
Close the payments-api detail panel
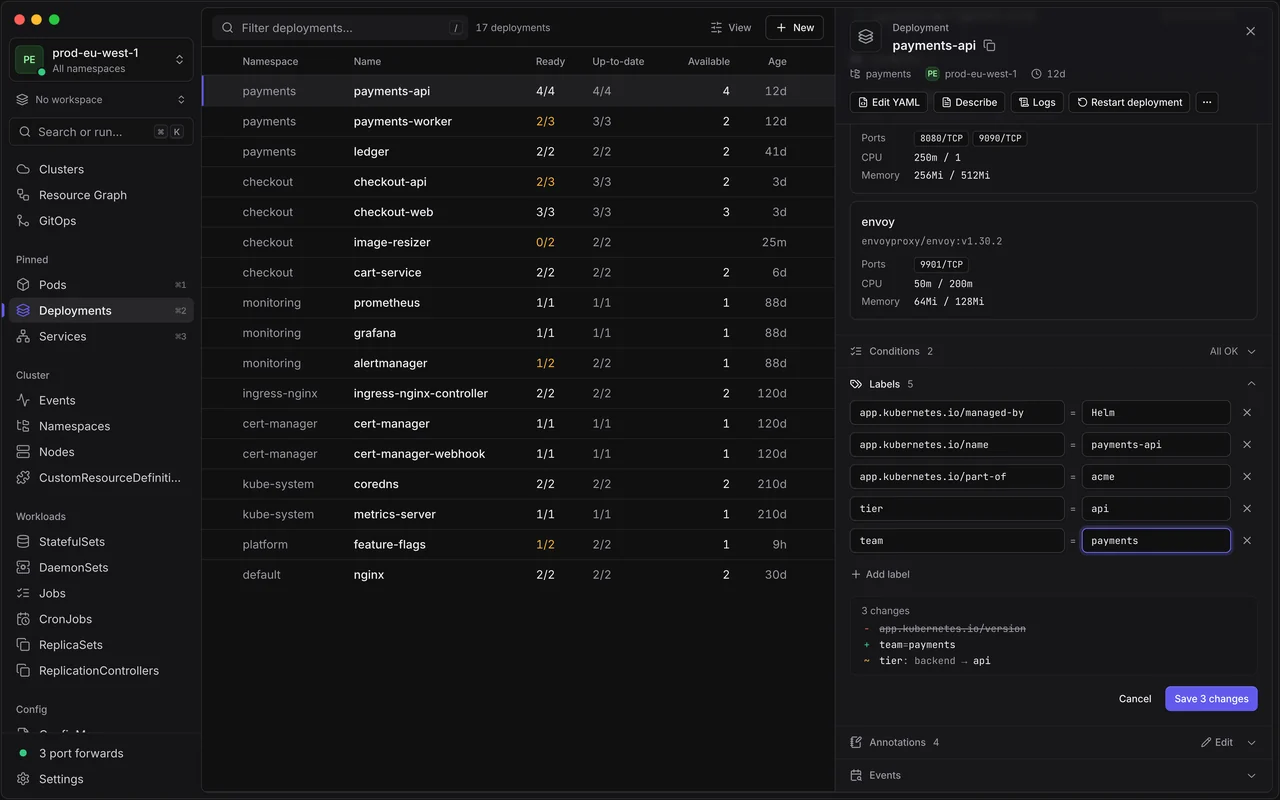point(1250,32)
